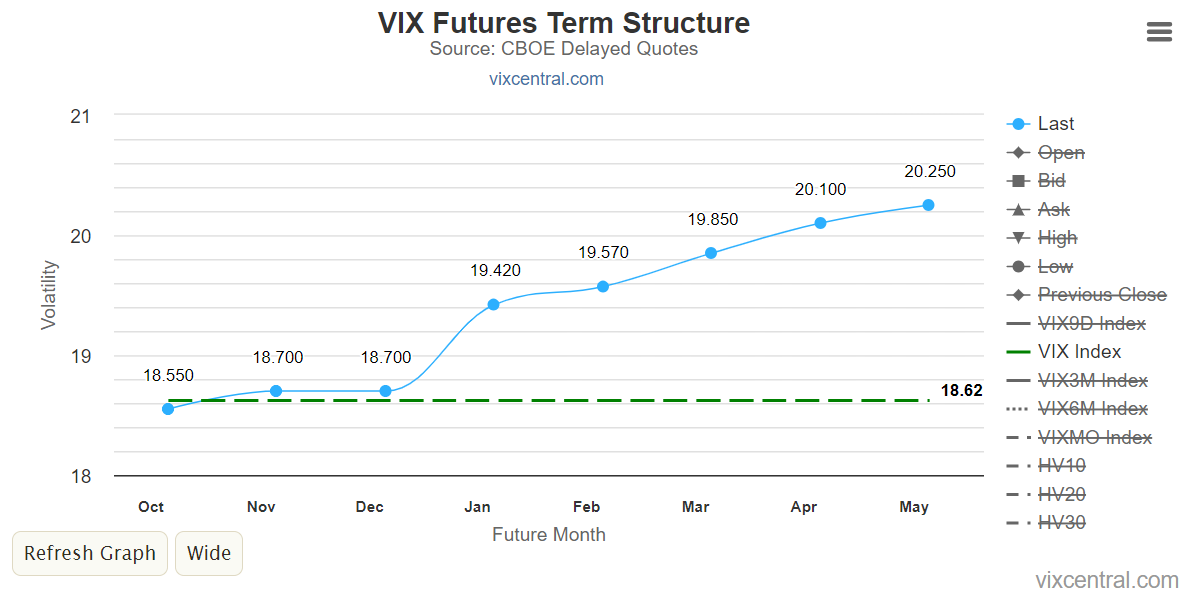Show the VIX9D Index line

pos(1091,324)
